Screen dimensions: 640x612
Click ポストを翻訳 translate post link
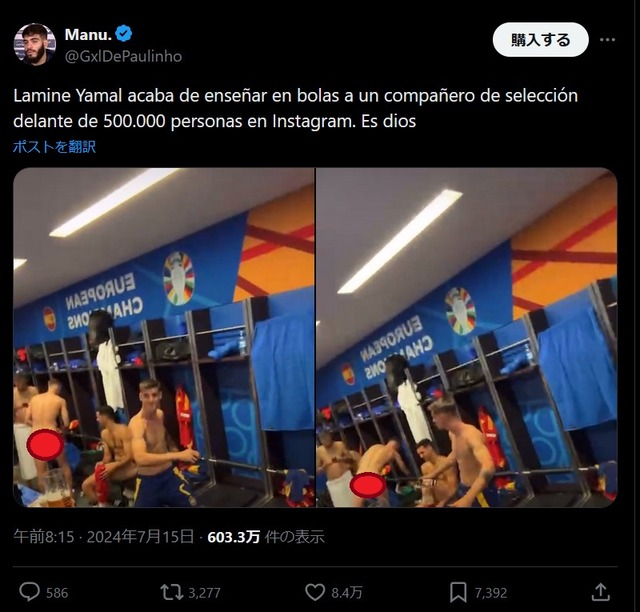54,147
